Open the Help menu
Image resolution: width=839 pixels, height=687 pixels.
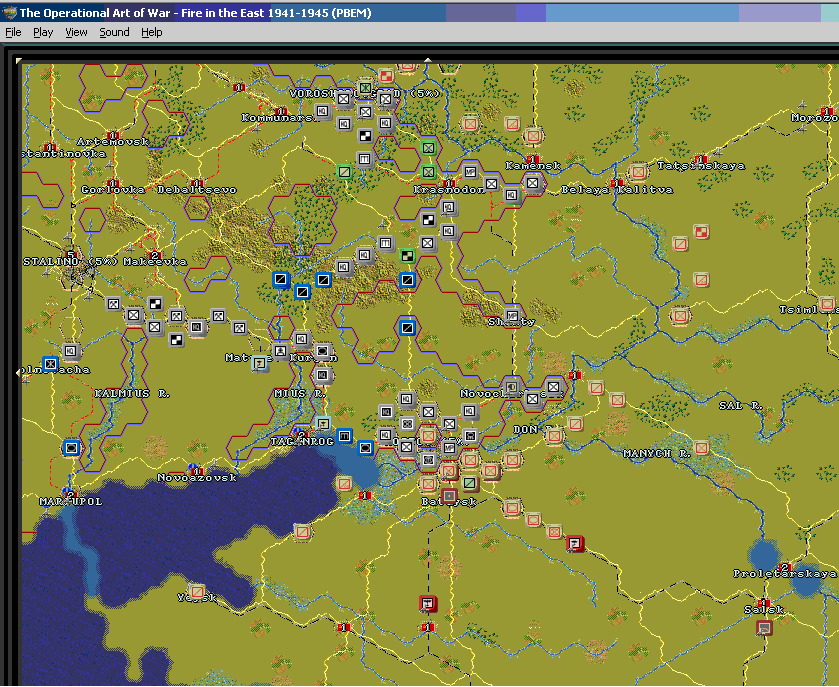click(151, 32)
